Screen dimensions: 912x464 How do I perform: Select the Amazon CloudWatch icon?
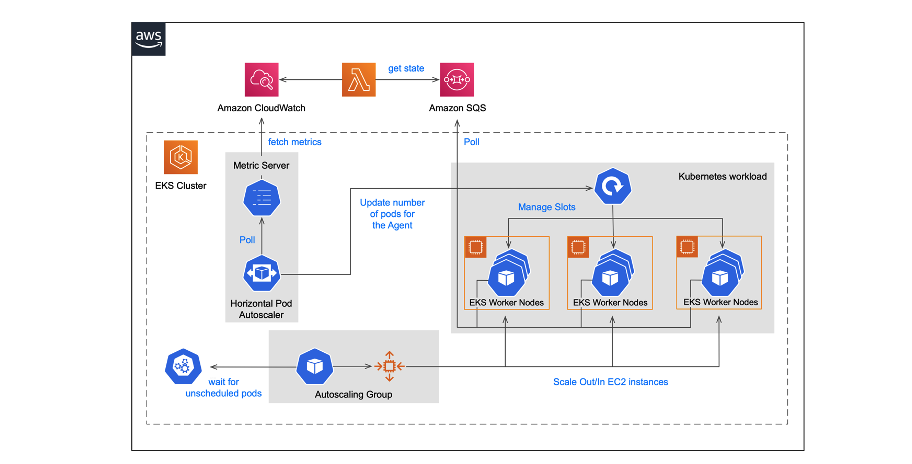[x=261, y=80]
